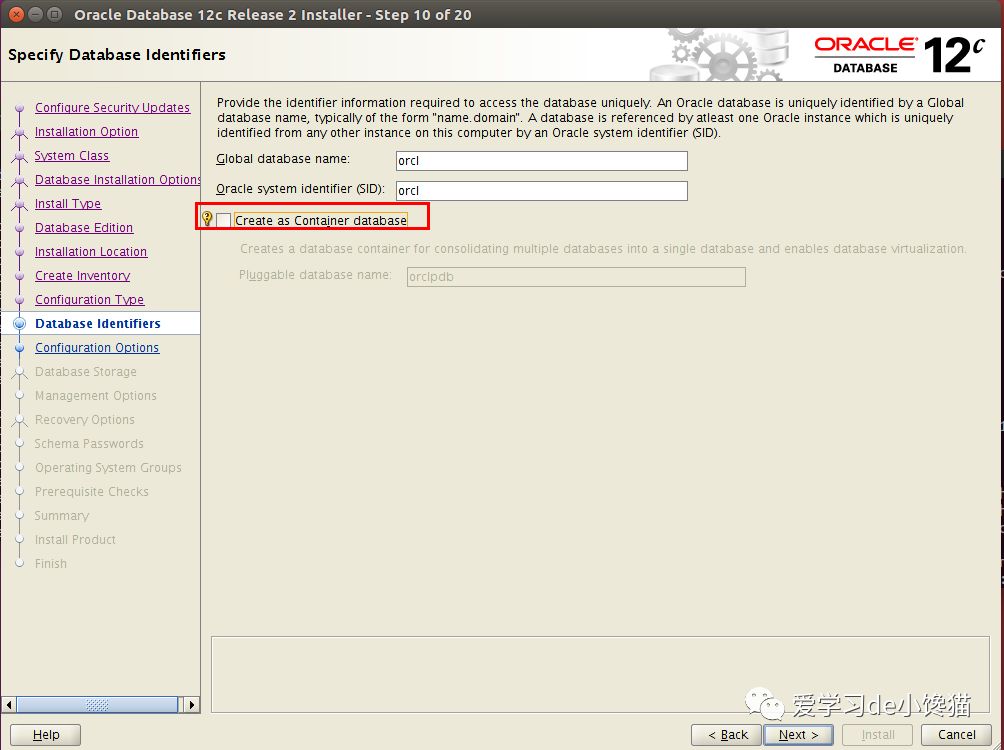Click the disabled Install button

(877, 735)
